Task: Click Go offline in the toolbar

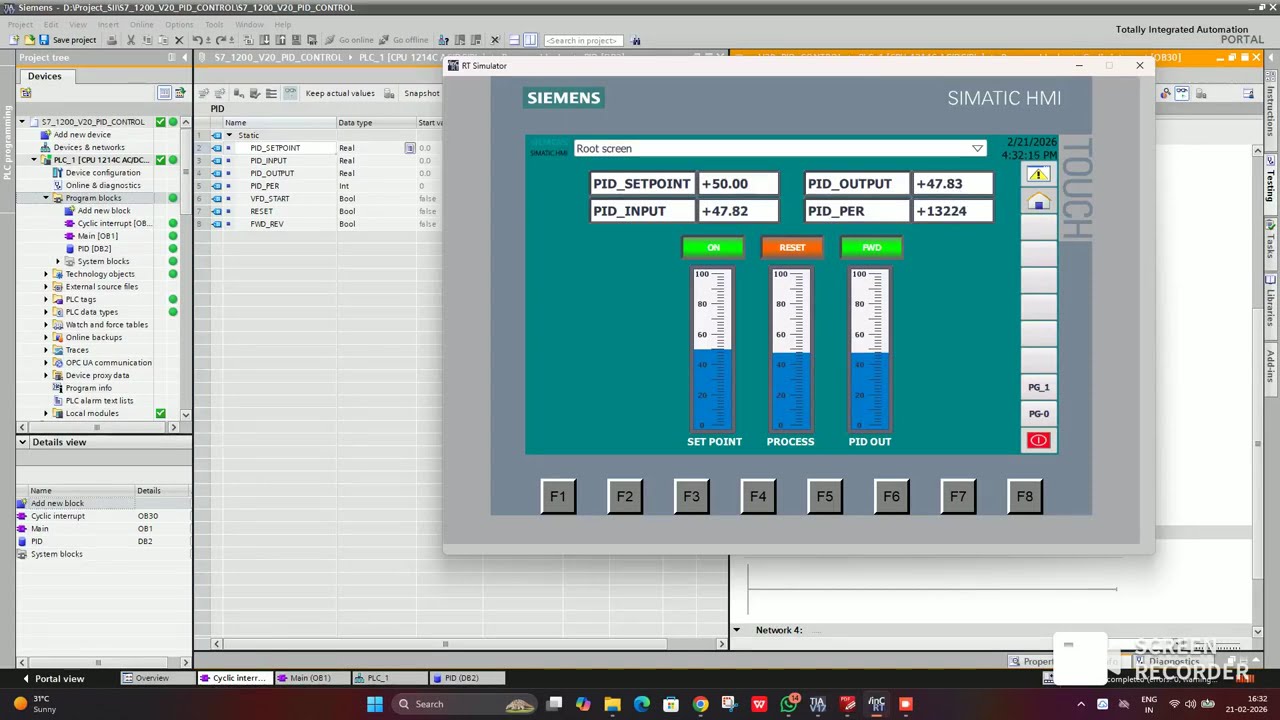Action: 402,40
